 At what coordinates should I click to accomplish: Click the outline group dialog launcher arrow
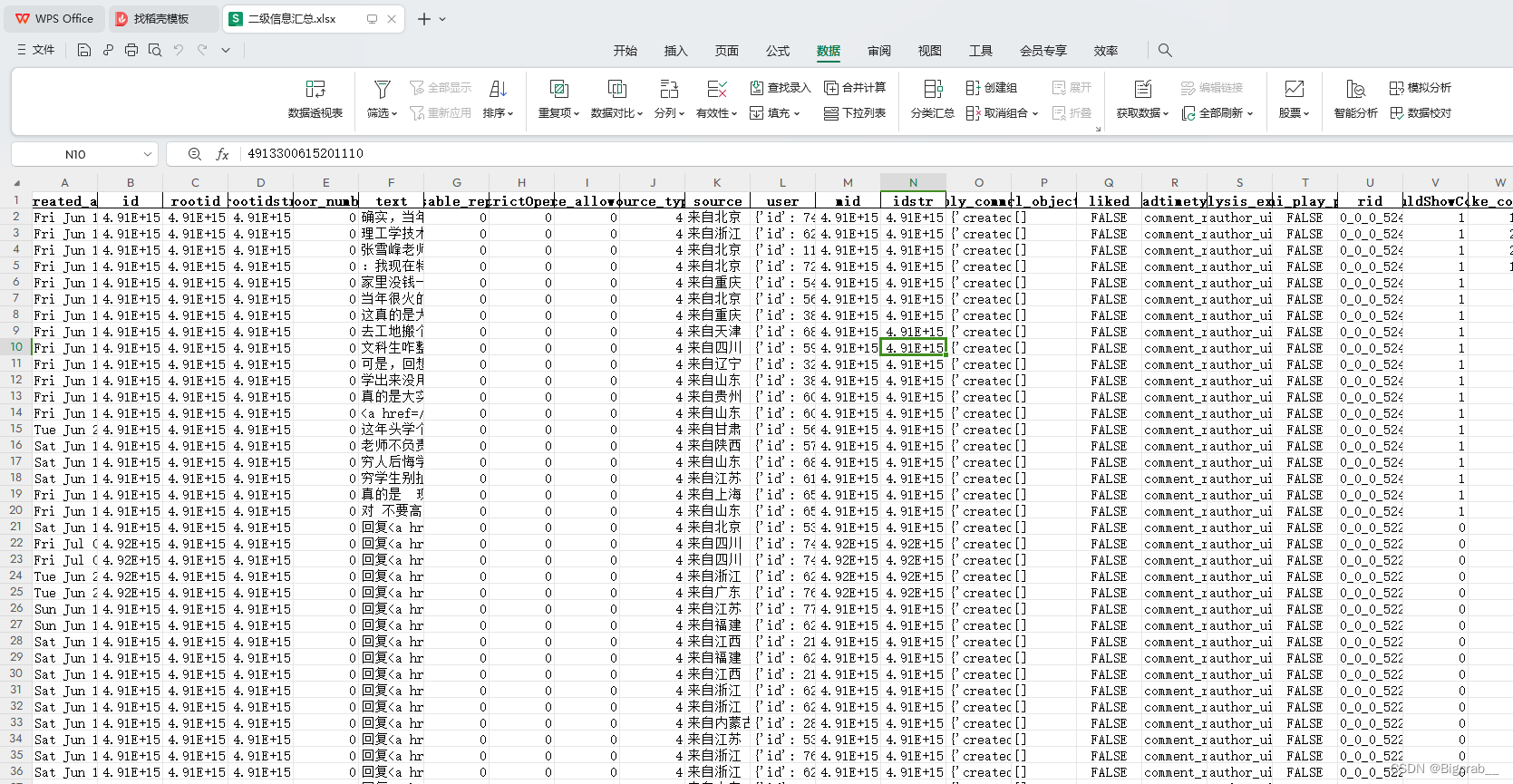coord(1098,130)
